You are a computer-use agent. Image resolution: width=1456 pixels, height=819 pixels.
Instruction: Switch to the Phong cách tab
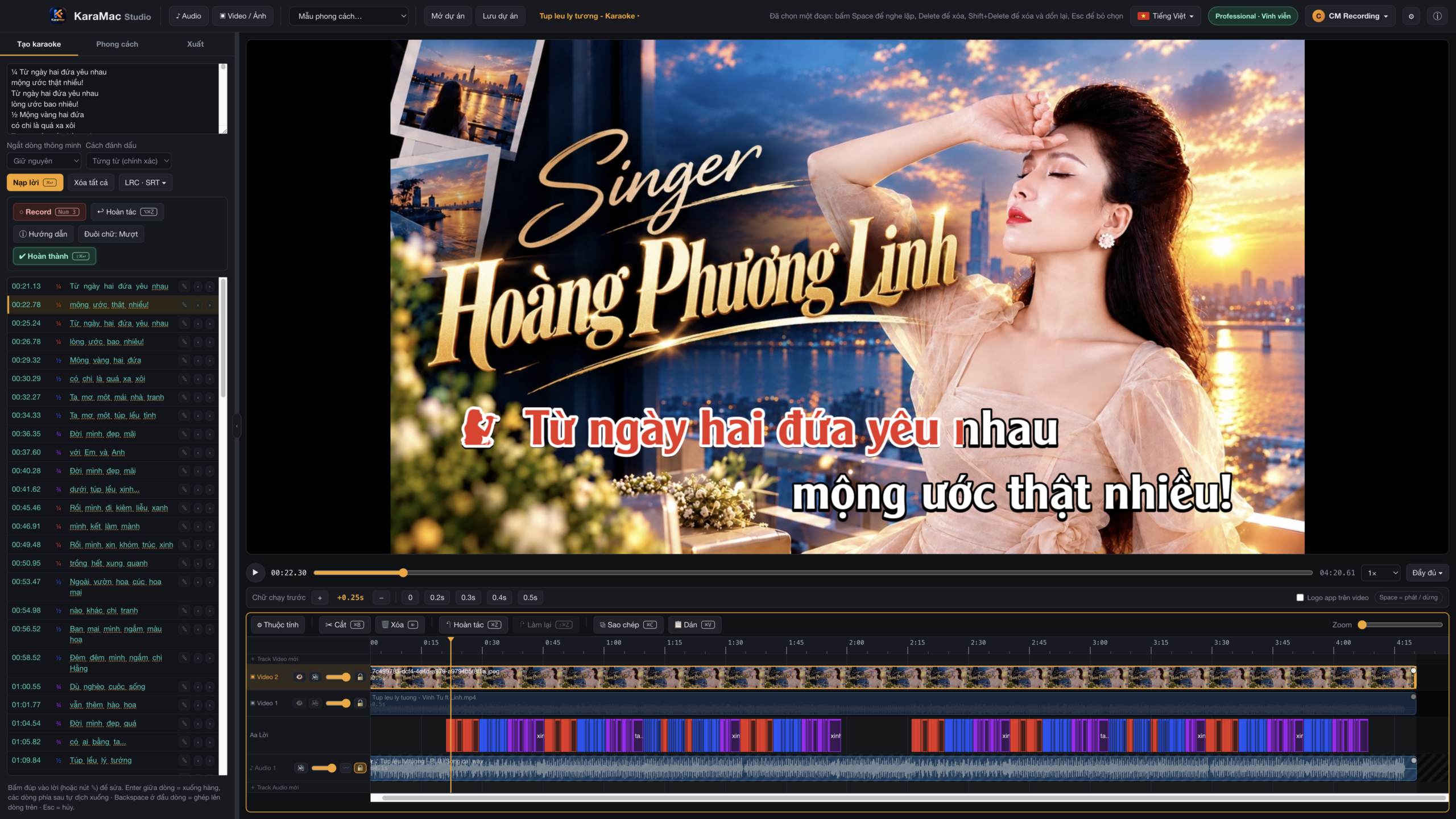pos(117,44)
